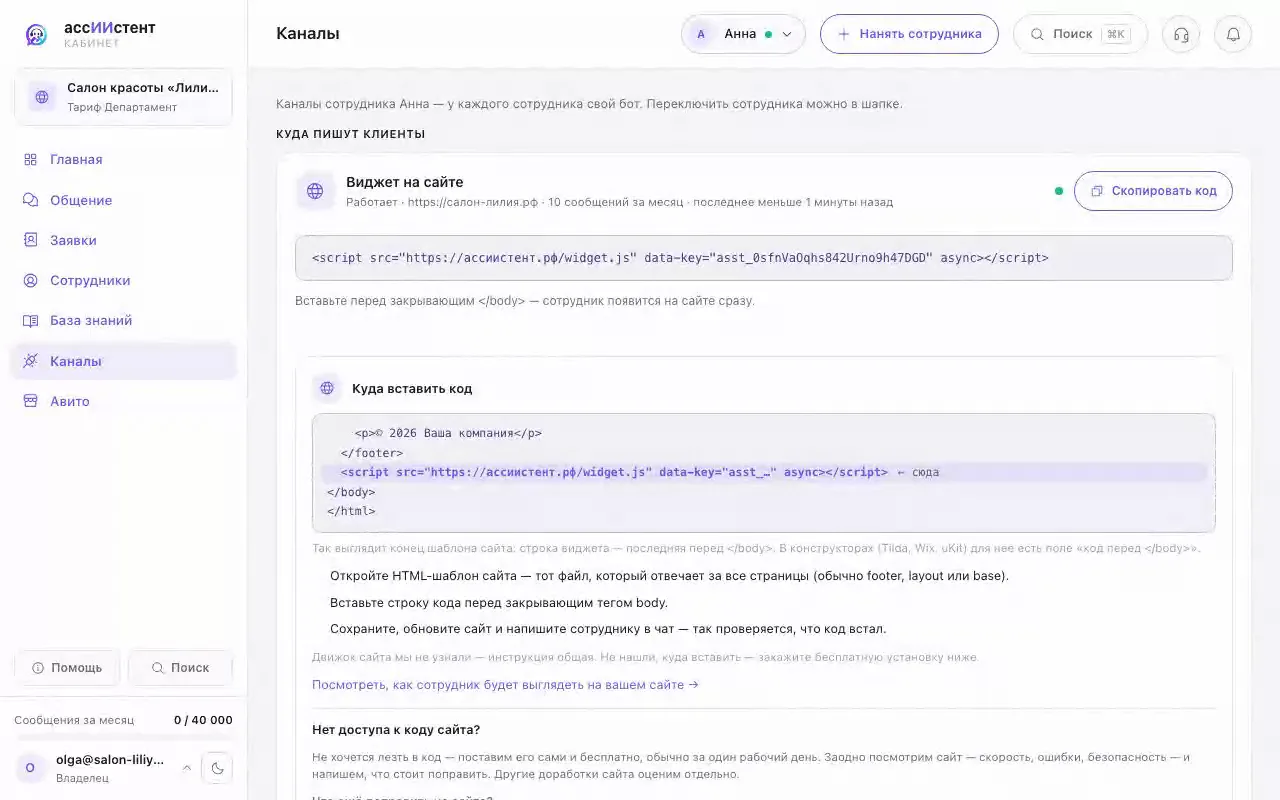The image size is (1280, 800).
Task: Open the Сотрудники page
Action: [x=124, y=281]
